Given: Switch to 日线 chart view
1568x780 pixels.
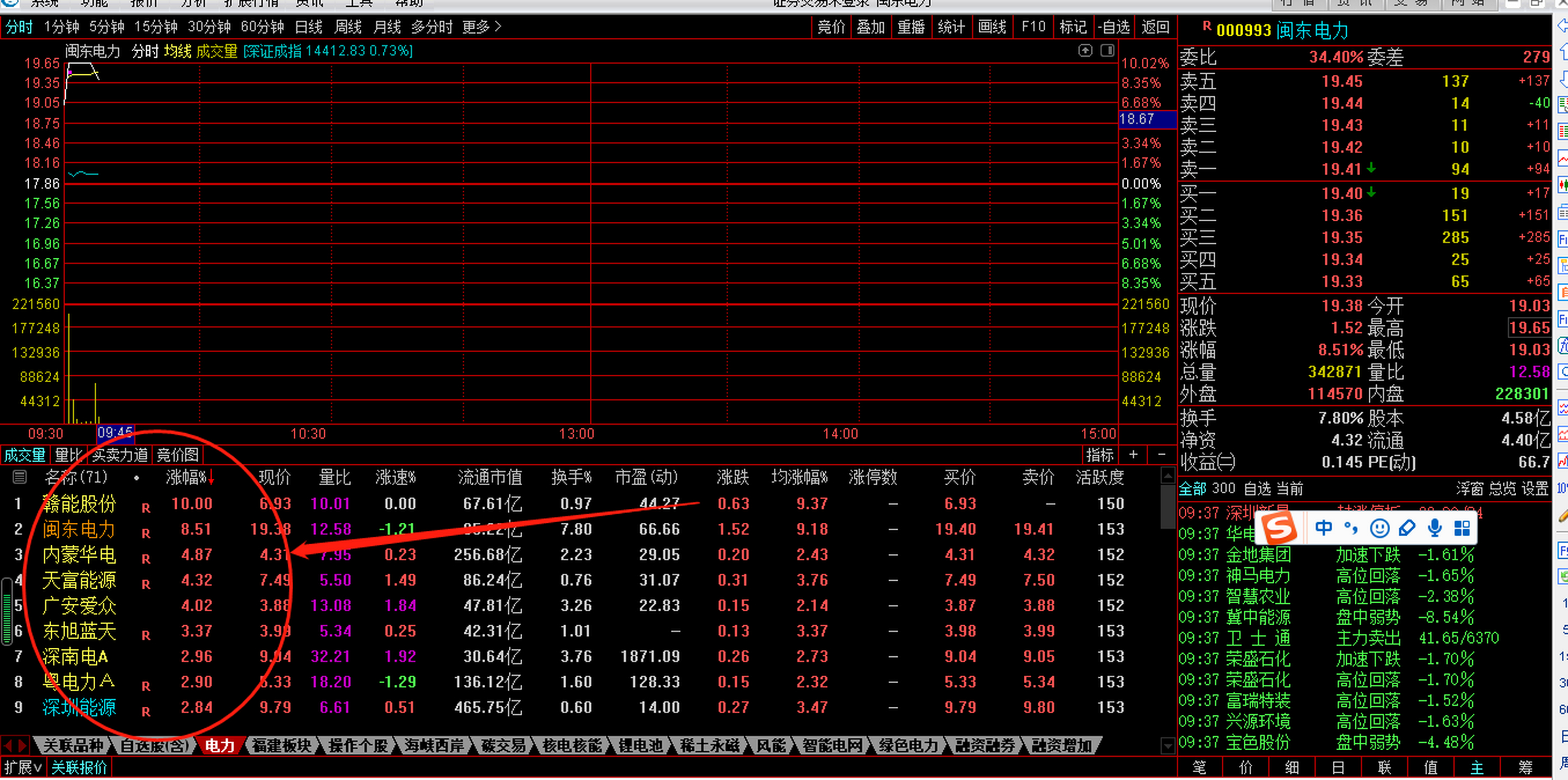Looking at the screenshot, I should click(308, 27).
